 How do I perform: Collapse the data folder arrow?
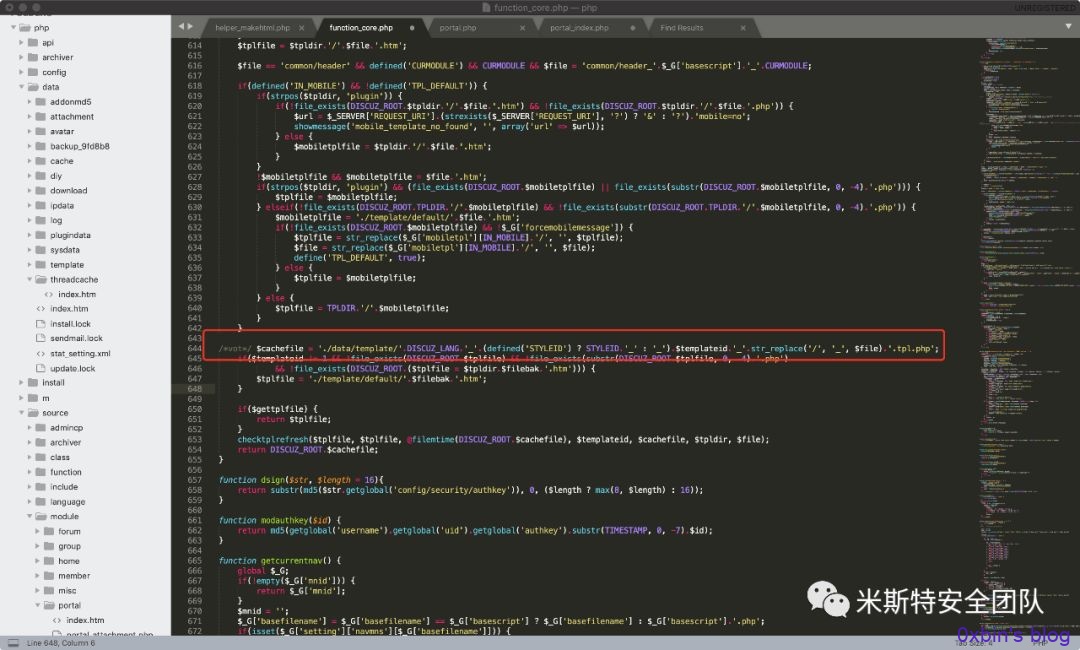[x=21, y=87]
